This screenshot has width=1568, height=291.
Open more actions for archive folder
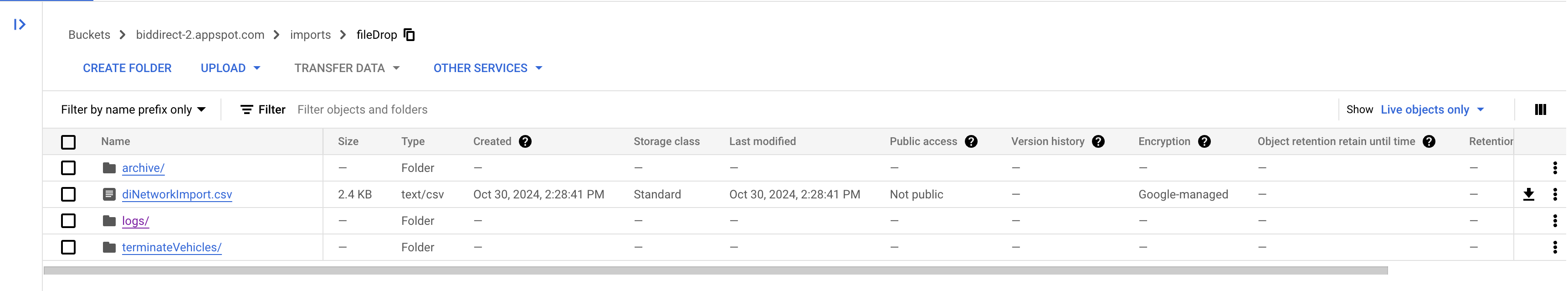coord(1555,168)
